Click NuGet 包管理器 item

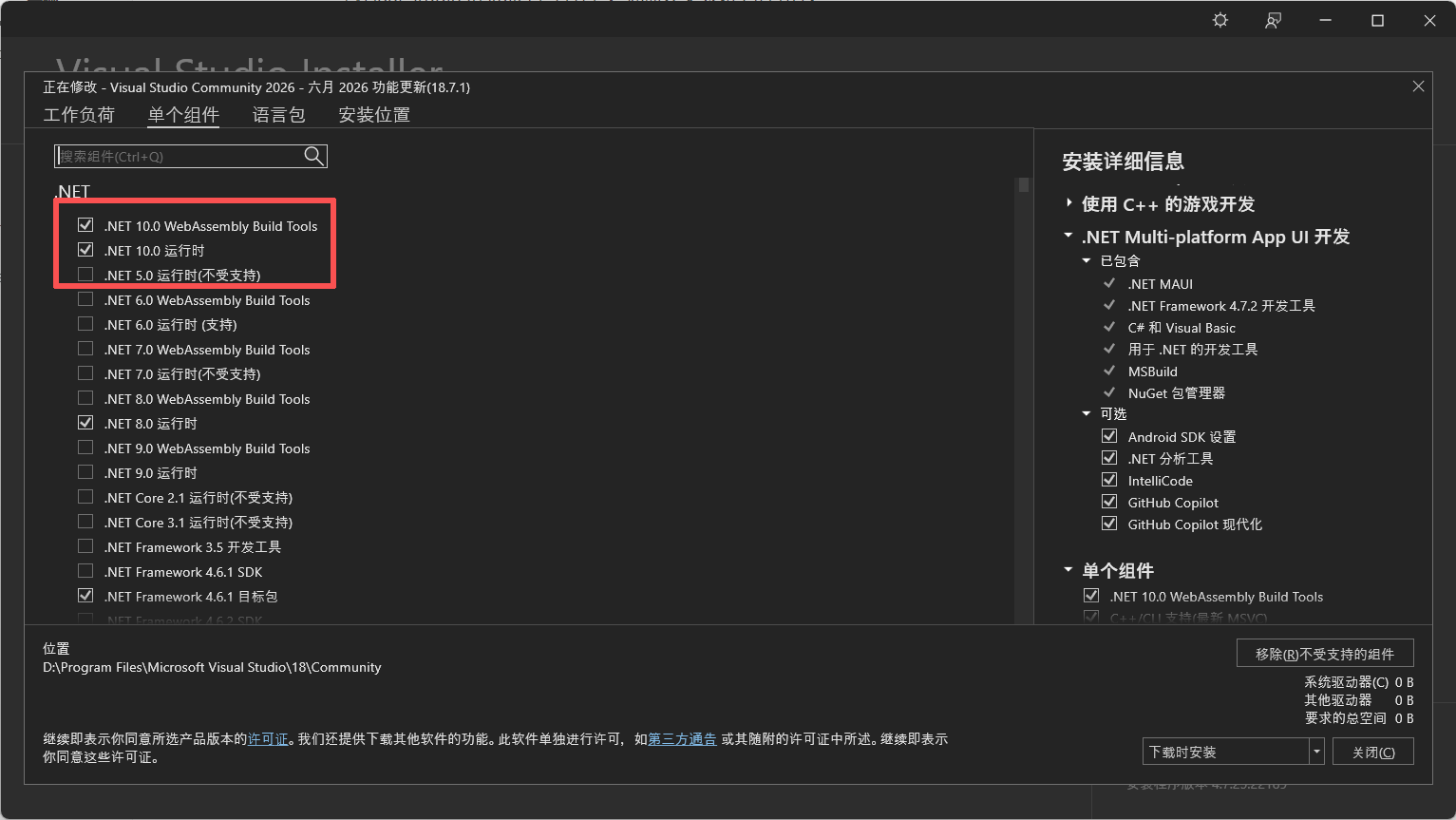click(1176, 392)
